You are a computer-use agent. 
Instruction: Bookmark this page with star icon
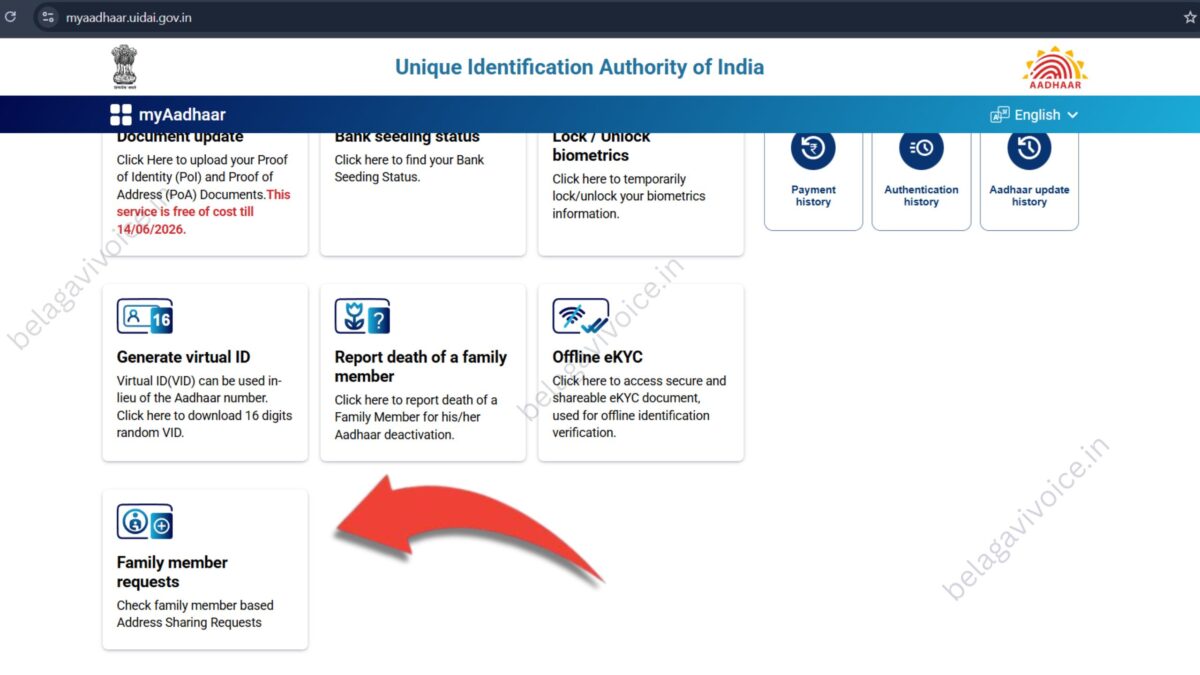point(1189,17)
